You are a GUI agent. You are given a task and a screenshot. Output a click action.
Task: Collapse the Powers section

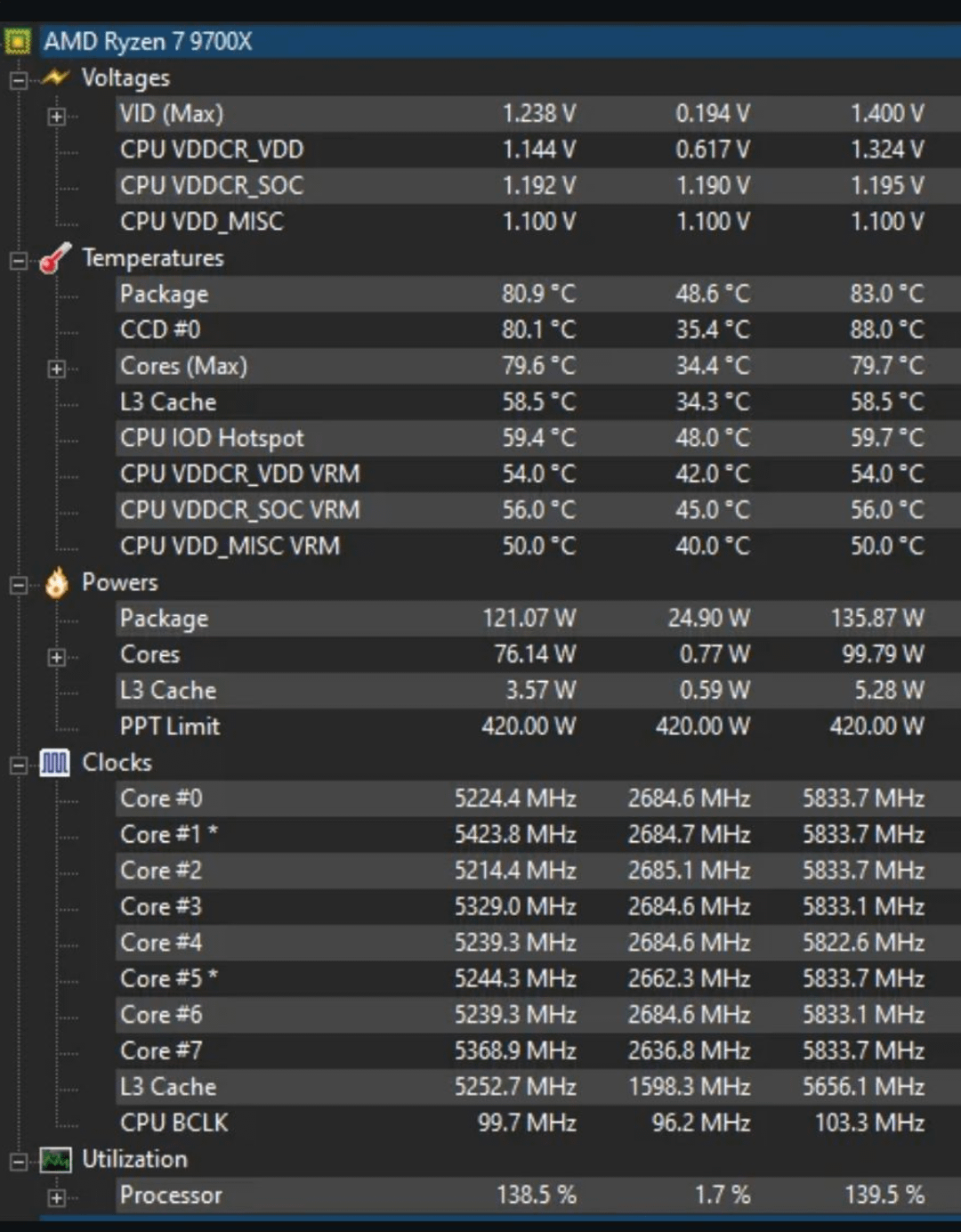[x=18, y=585]
